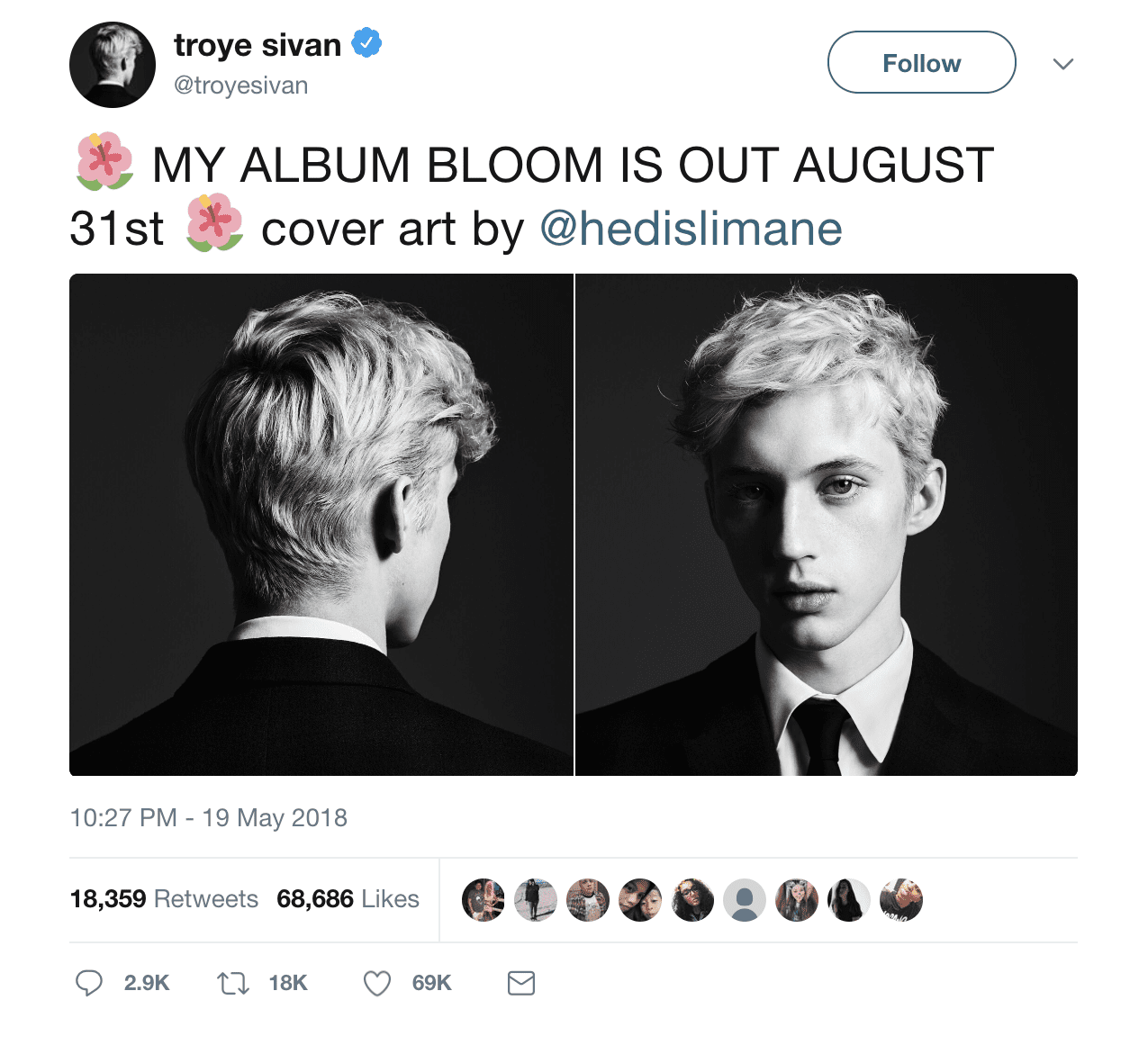
Task: Open the right album cover portrait
Action: coord(827,525)
